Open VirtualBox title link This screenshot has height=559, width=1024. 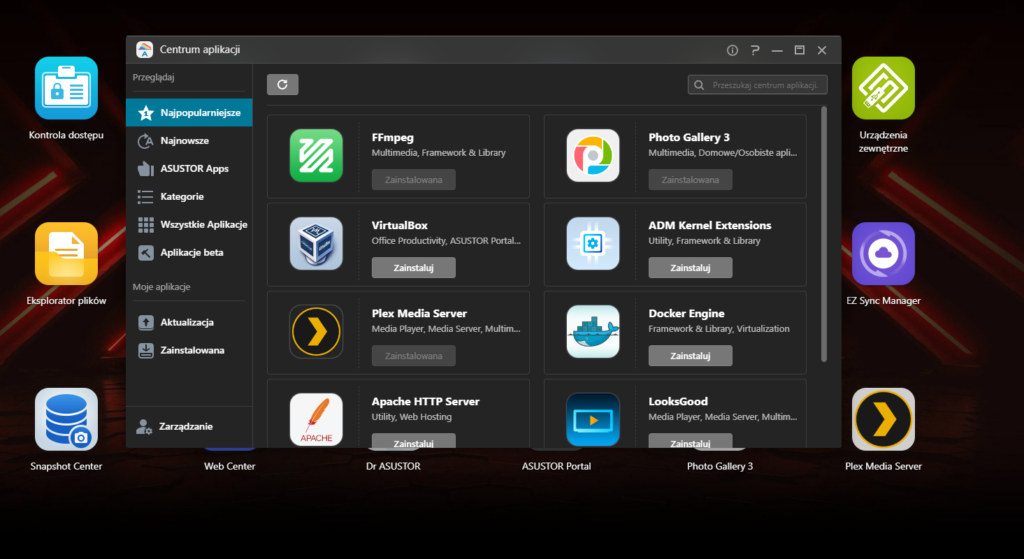[400, 225]
